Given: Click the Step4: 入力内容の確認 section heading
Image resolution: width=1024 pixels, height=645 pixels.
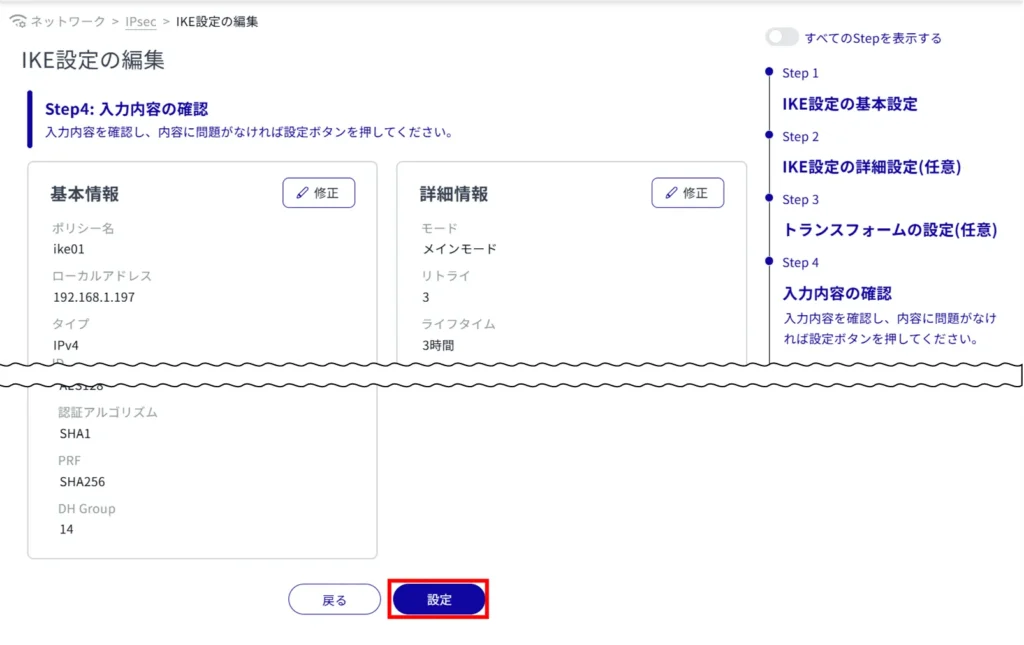Looking at the screenshot, I should tap(126, 109).
